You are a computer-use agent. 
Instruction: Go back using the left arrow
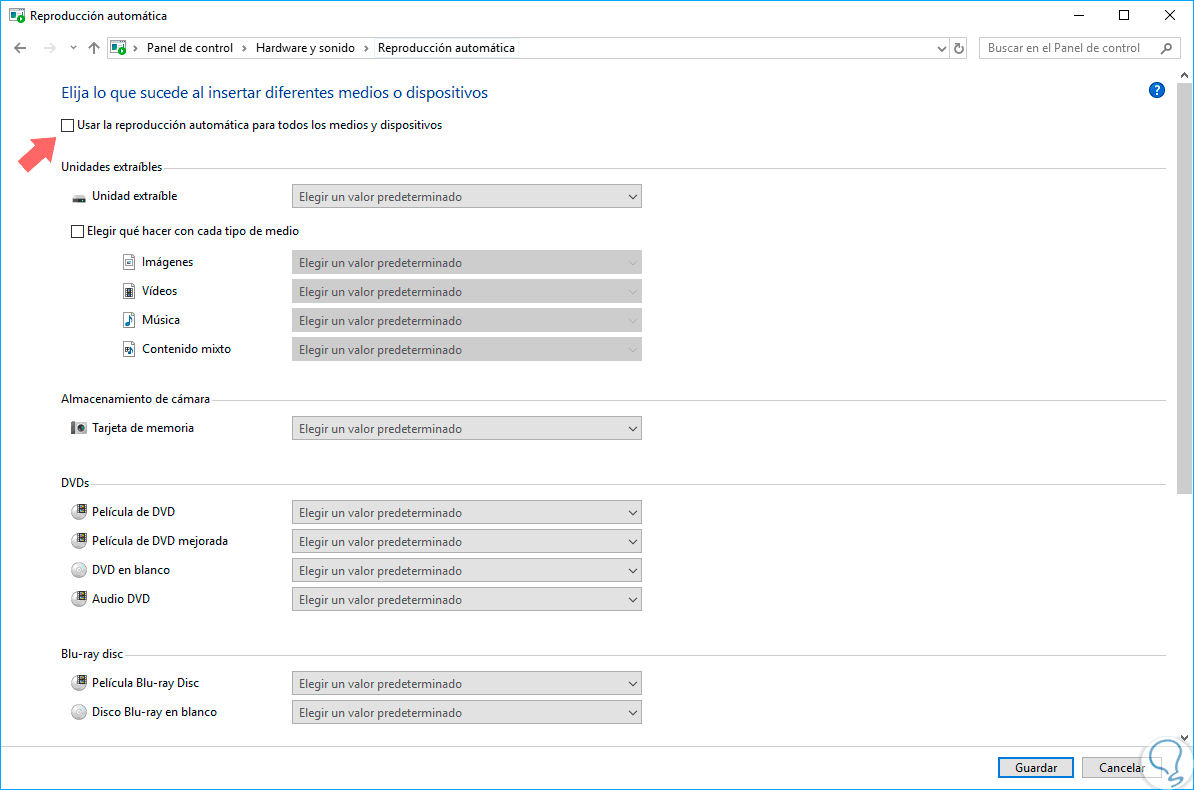click(x=20, y=48)
